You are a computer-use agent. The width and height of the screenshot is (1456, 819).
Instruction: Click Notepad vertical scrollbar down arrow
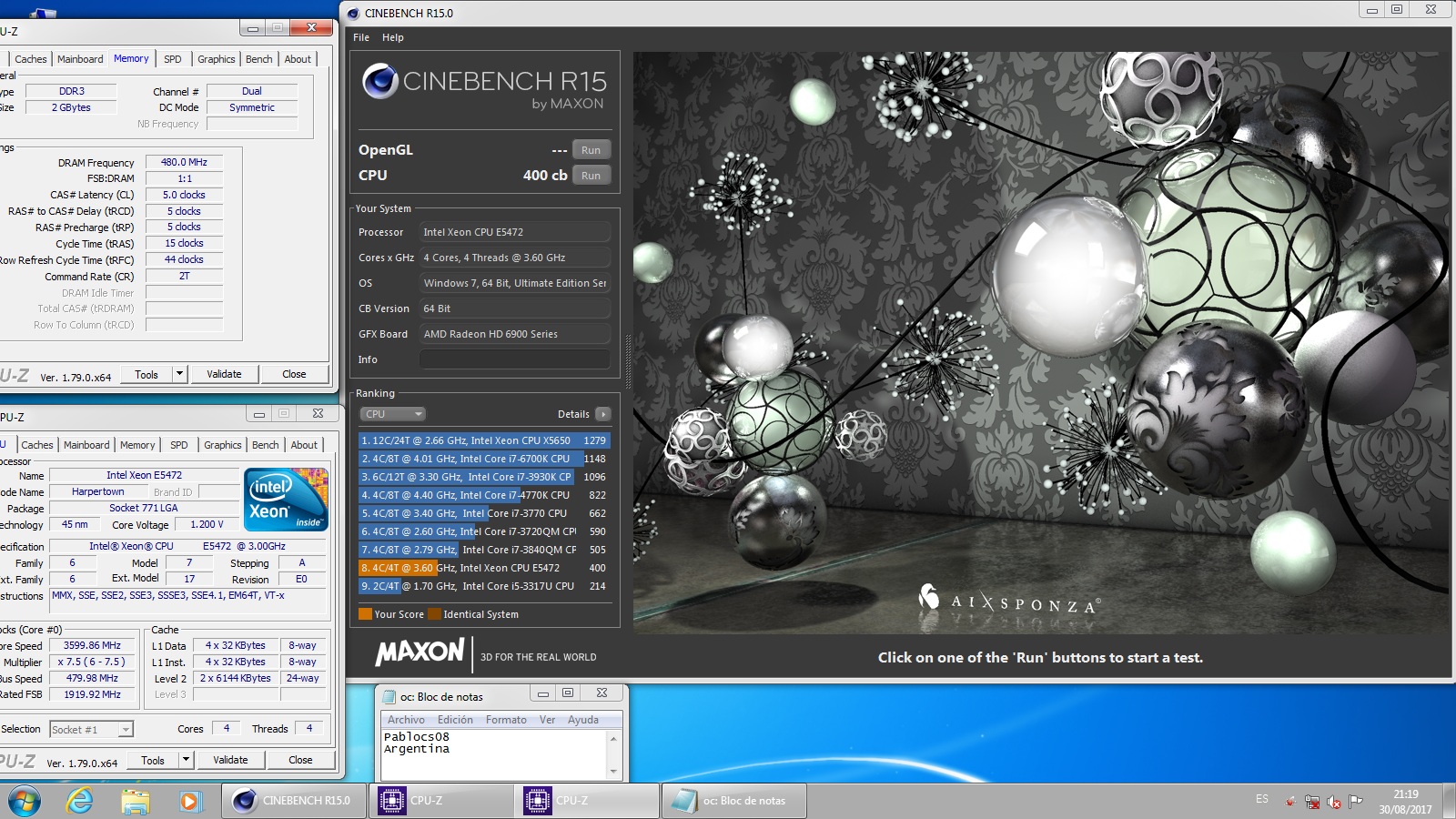pos(613,772)
